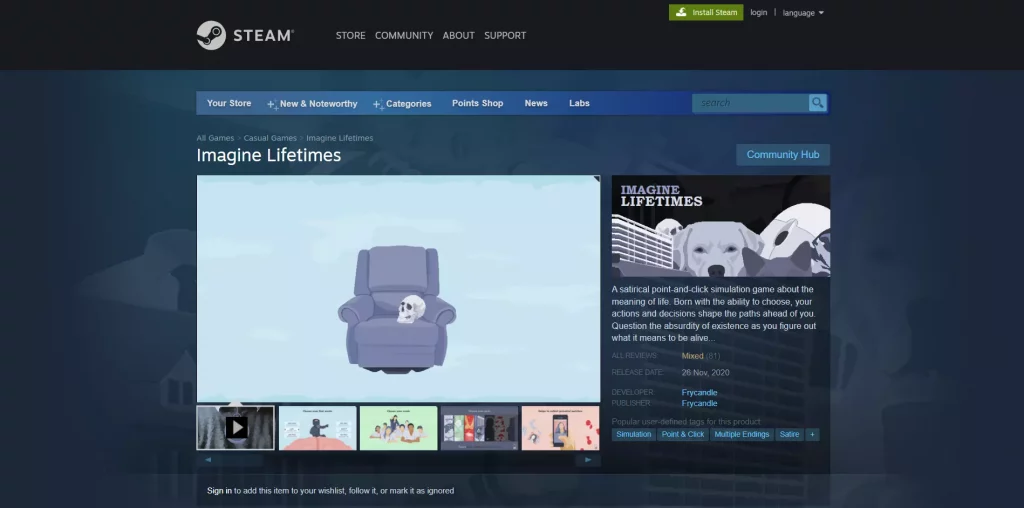
Task: Click the Imagine Lifetimes header artwork
Action: click(x=721, y=226)
